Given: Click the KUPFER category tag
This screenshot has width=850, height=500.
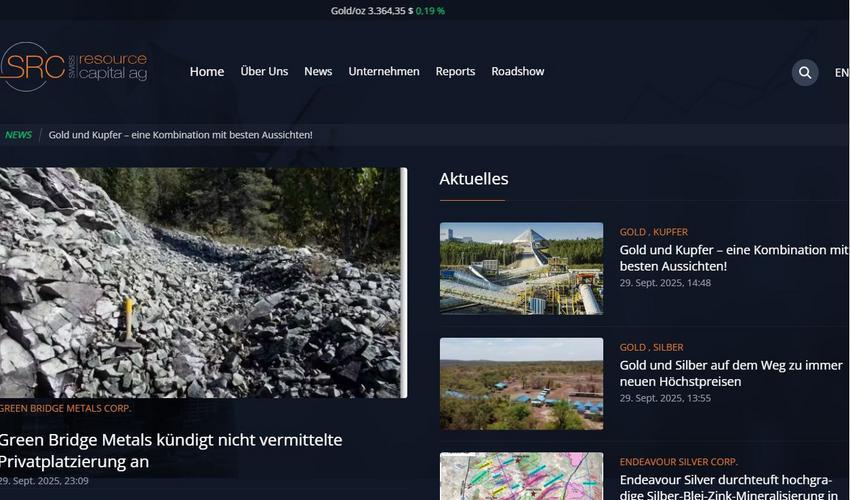Looking at the screenshot, I should tap(670, 232).
